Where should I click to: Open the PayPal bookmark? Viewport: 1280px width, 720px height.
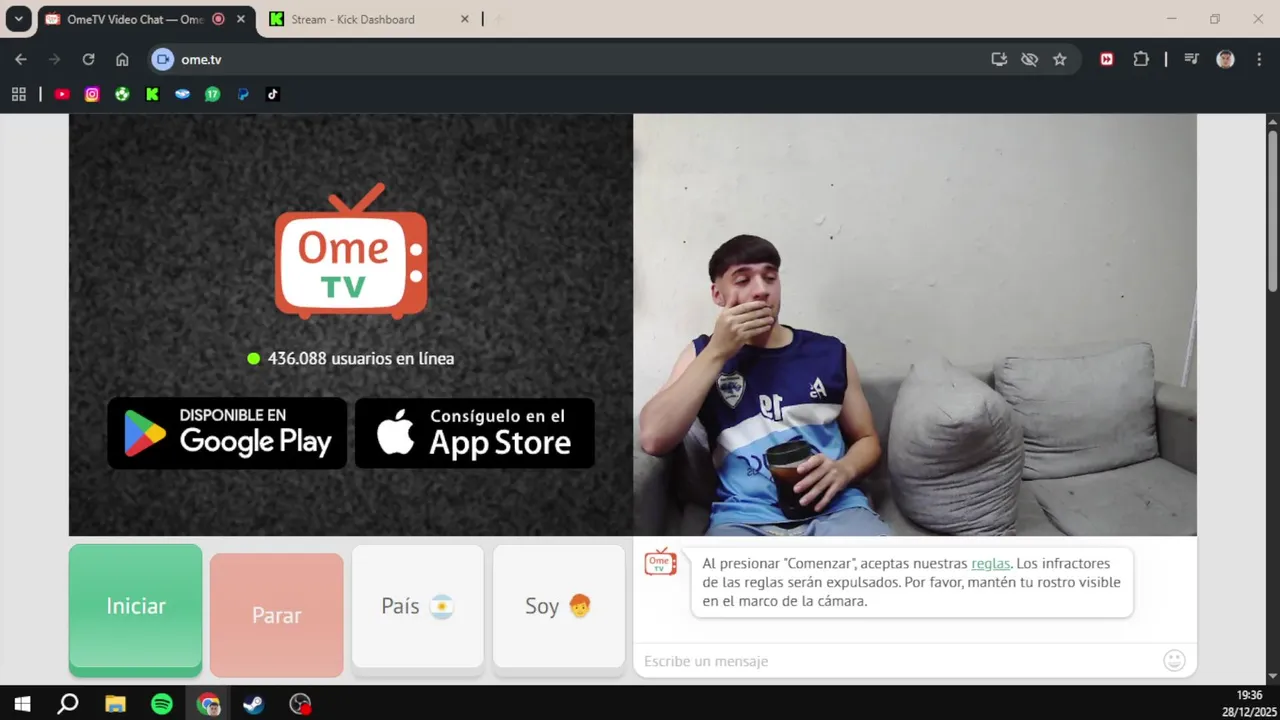point(242,94)
